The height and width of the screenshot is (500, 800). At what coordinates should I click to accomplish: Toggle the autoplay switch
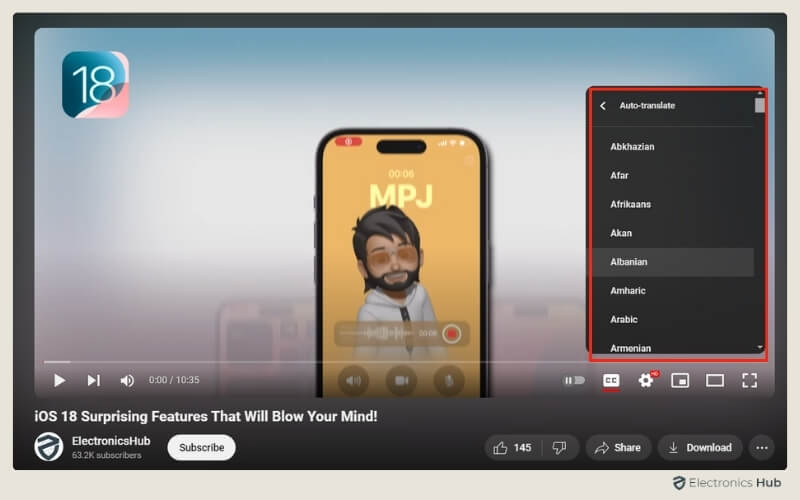click(x=573, y=380)
